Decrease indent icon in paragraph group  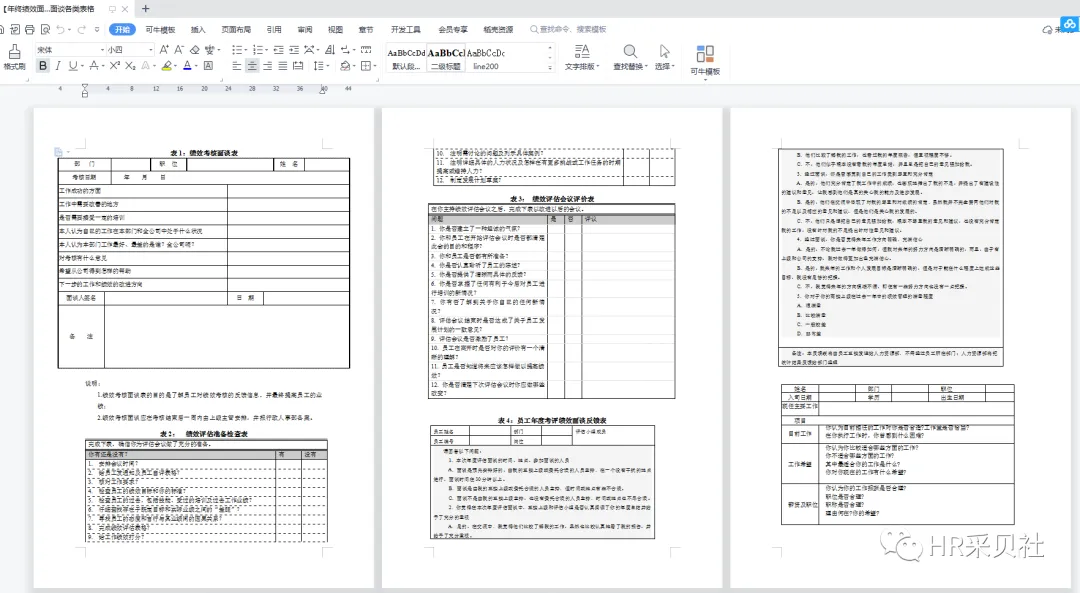click(278, 50)
